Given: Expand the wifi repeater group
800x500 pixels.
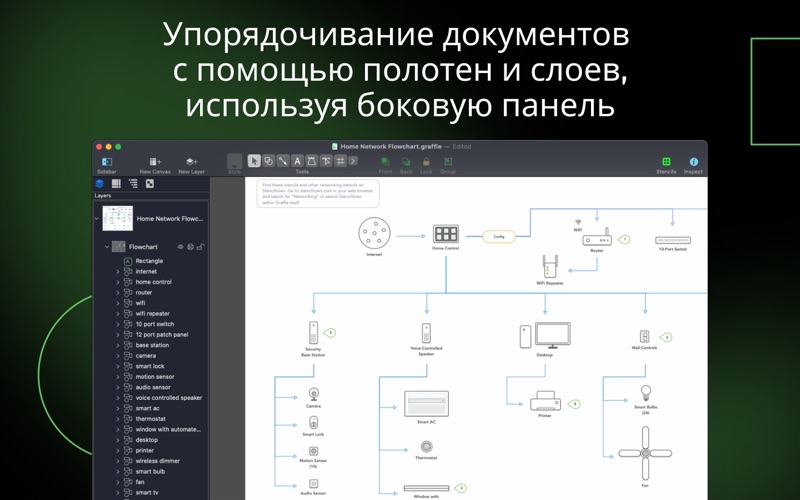Looking at the screenshot, I should 118,314.
